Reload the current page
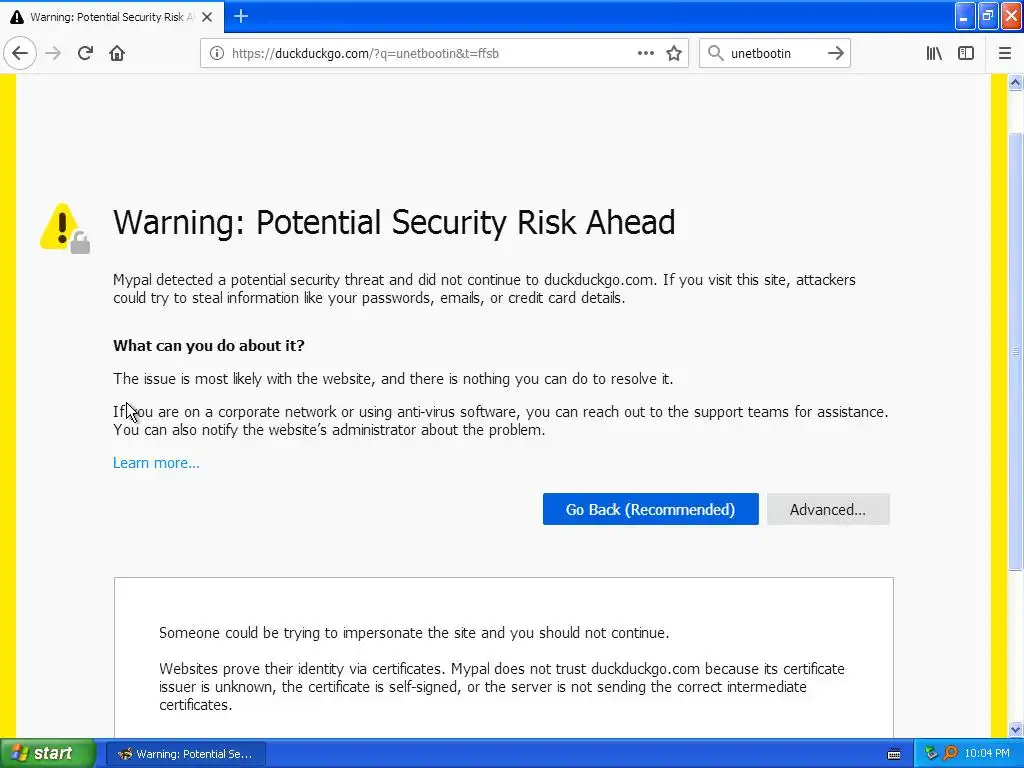 coord(85,53)
